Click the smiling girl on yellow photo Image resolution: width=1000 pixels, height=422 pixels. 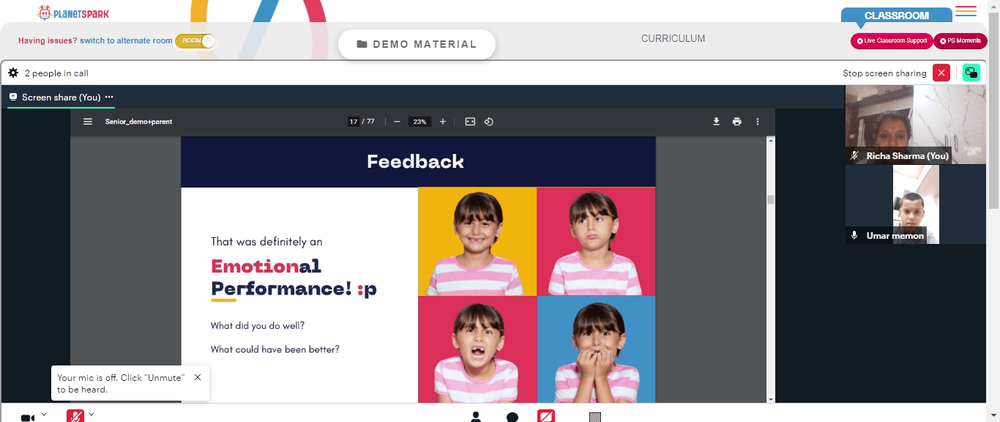click(477, 242)
